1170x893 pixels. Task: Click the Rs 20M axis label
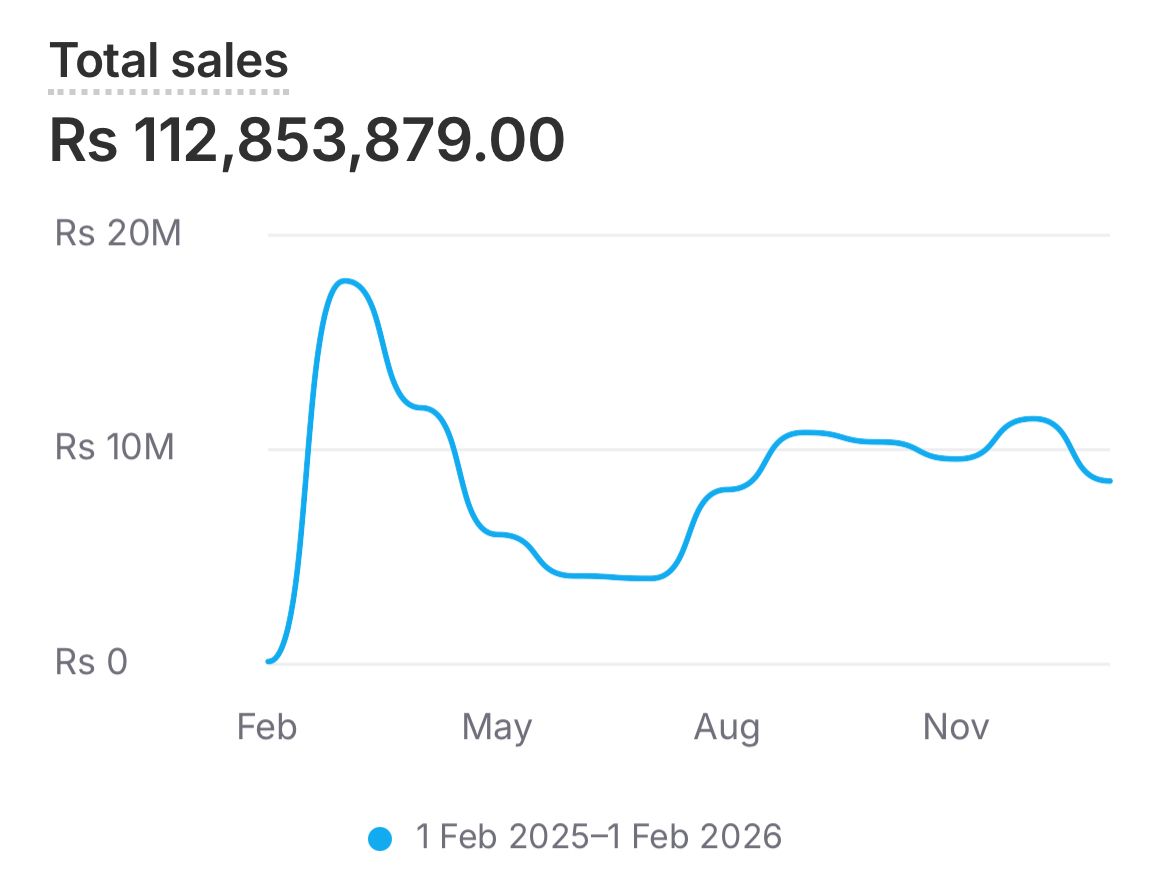[118, 235]
